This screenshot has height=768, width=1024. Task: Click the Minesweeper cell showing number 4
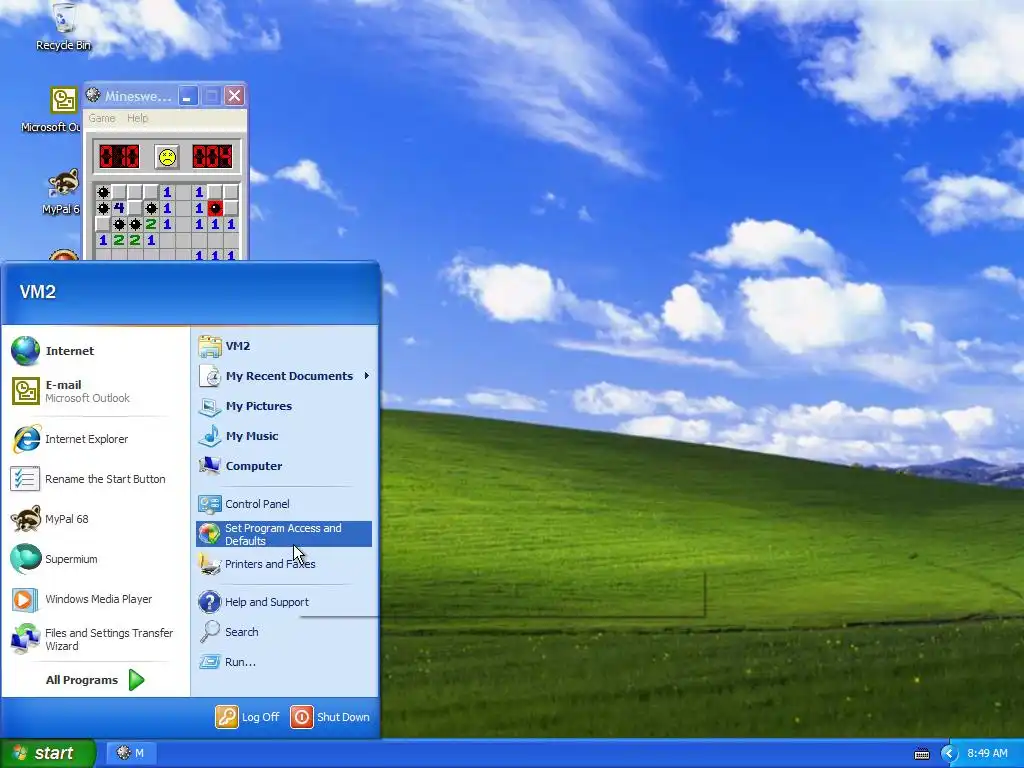point(119,208)
